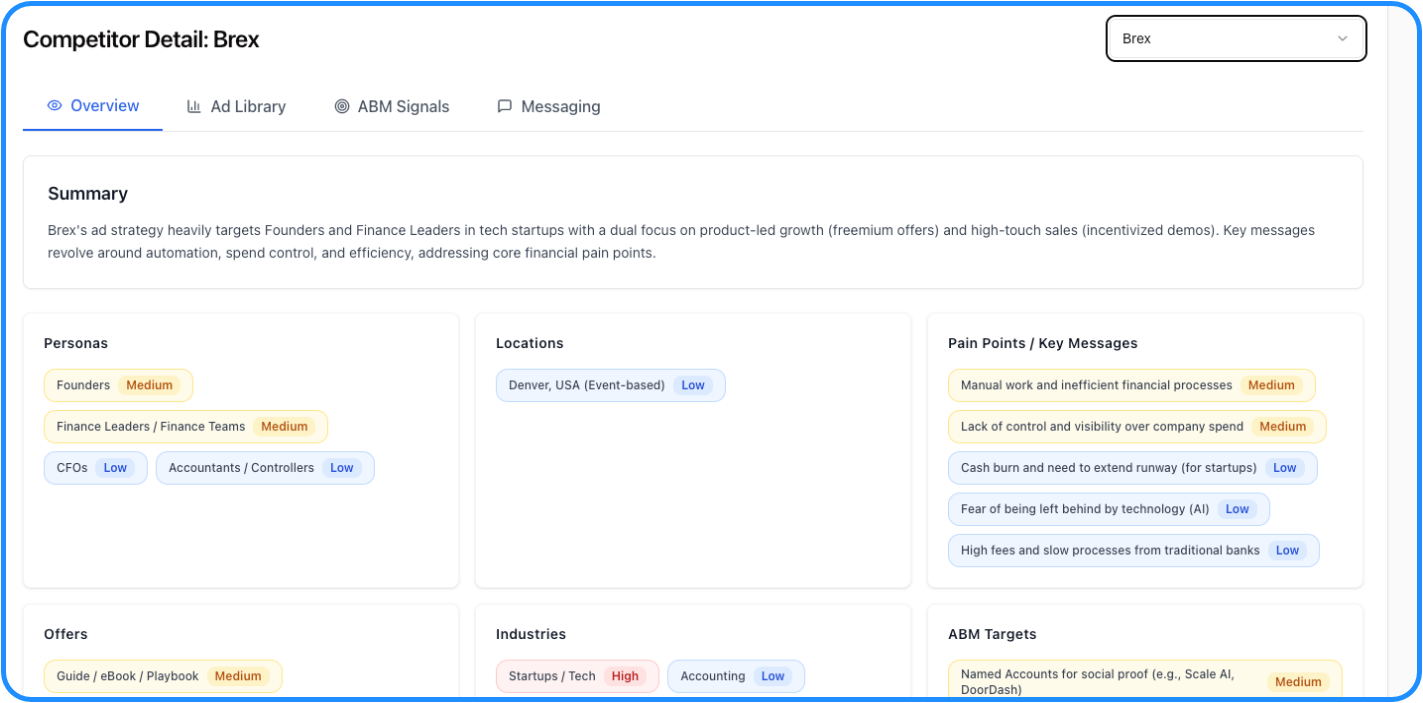The width and height of the screenshot is (1423, 703).
Task: Click the Summary description text block
Action: click(680, 242)
